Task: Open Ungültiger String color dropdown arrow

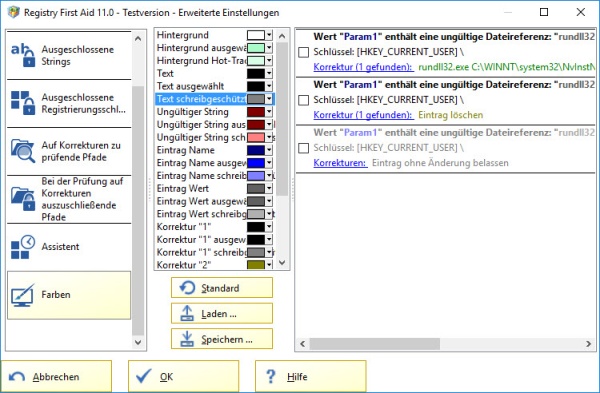Action: tap(269, 112)
